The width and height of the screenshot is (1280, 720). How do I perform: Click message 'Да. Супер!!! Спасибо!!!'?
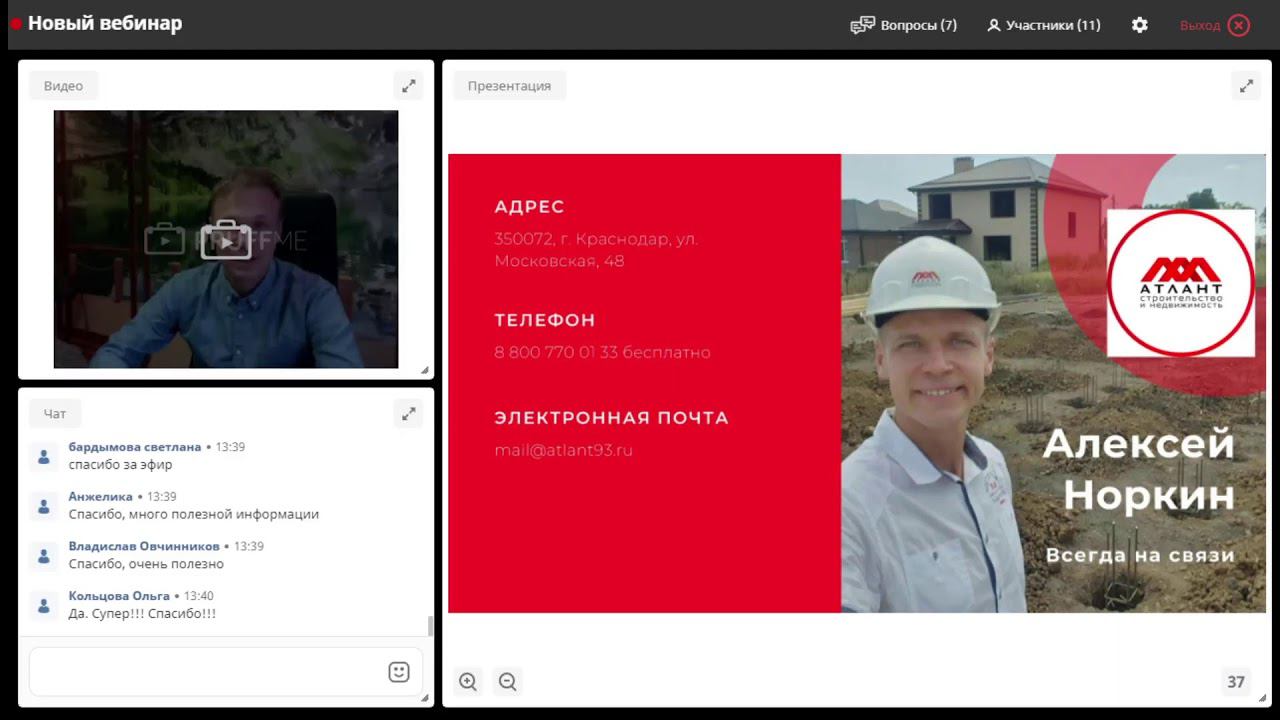tap(142, 614)
